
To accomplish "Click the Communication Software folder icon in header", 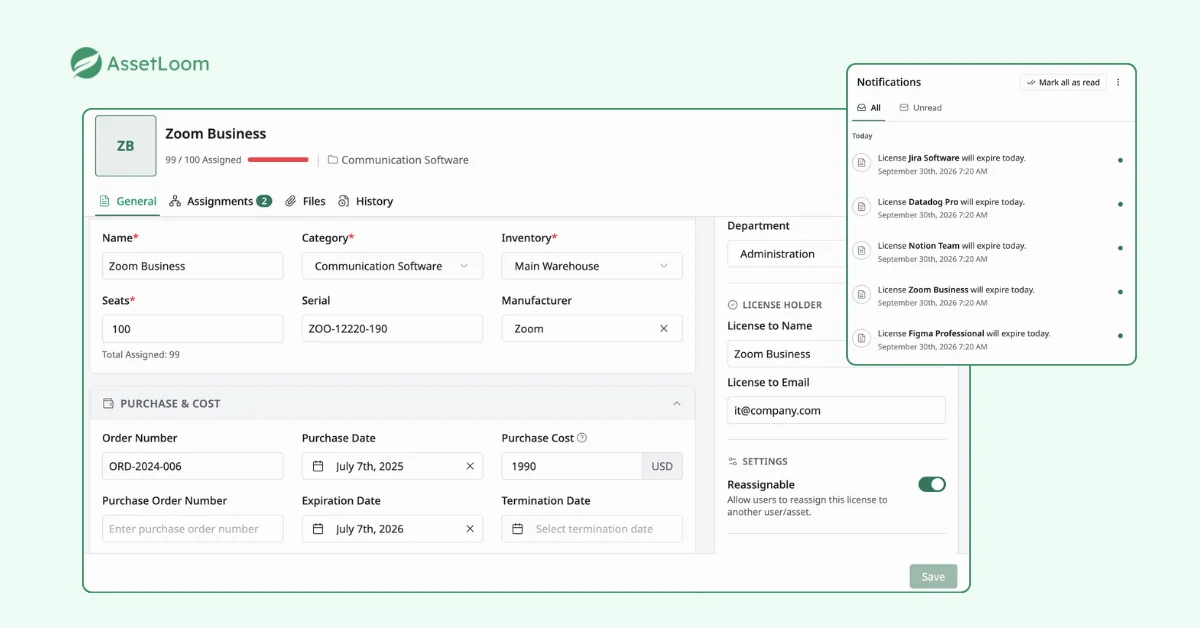I will pyautogui.click(x=333, y=160).
